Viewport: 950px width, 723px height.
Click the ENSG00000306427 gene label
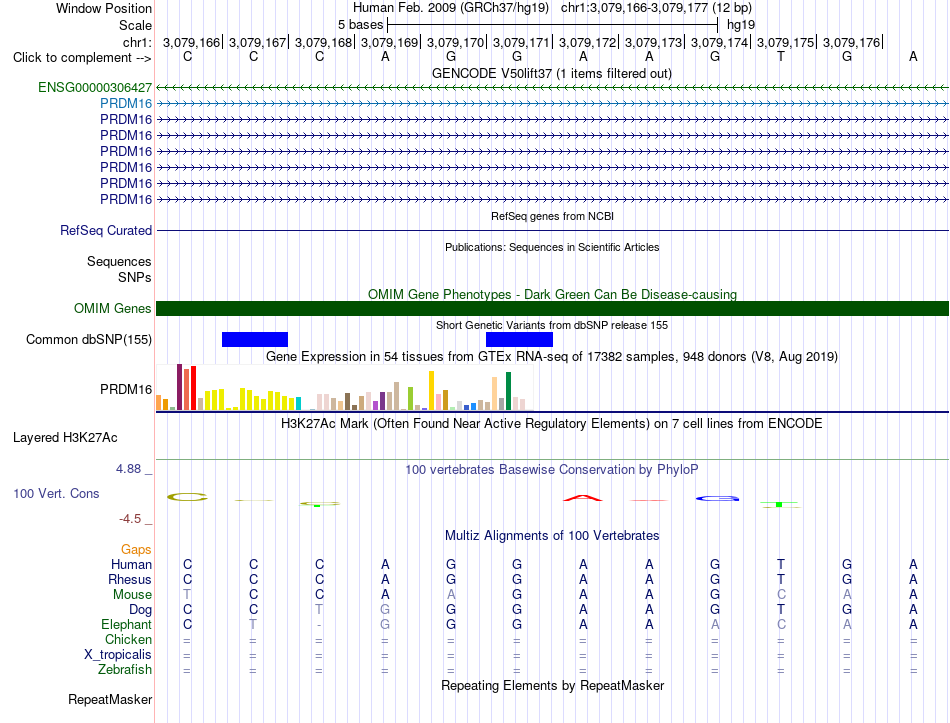tap(95, 88)
